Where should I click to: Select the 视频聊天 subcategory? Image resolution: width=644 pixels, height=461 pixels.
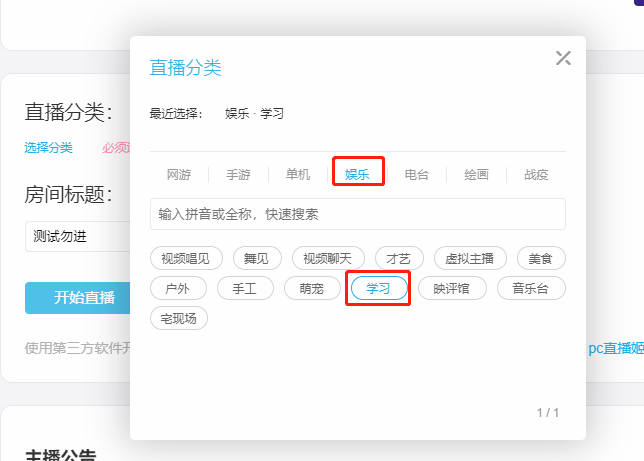click(328, 258)
